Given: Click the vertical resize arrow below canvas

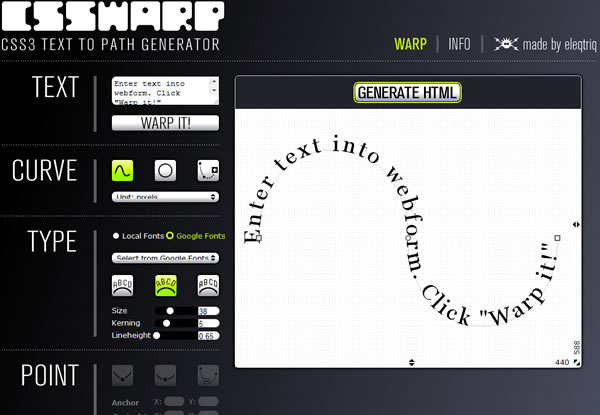Looking at the screenshot, I should pyautogui.click(x=411, y=362).
